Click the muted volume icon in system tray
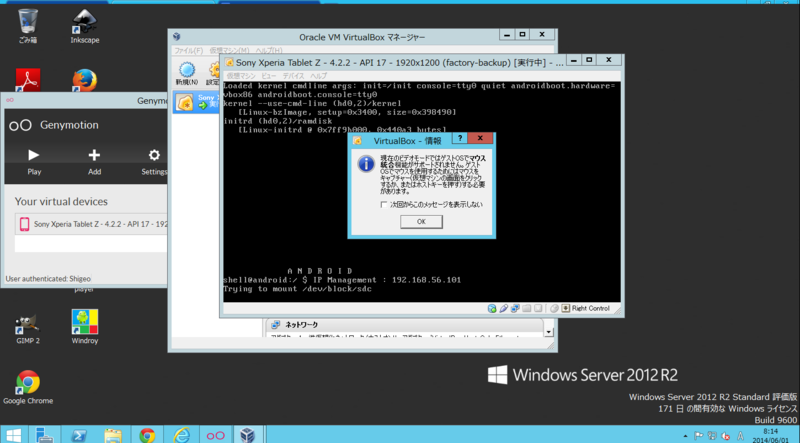Viewport: 800px width, 443px height. [x=726, y=436]
